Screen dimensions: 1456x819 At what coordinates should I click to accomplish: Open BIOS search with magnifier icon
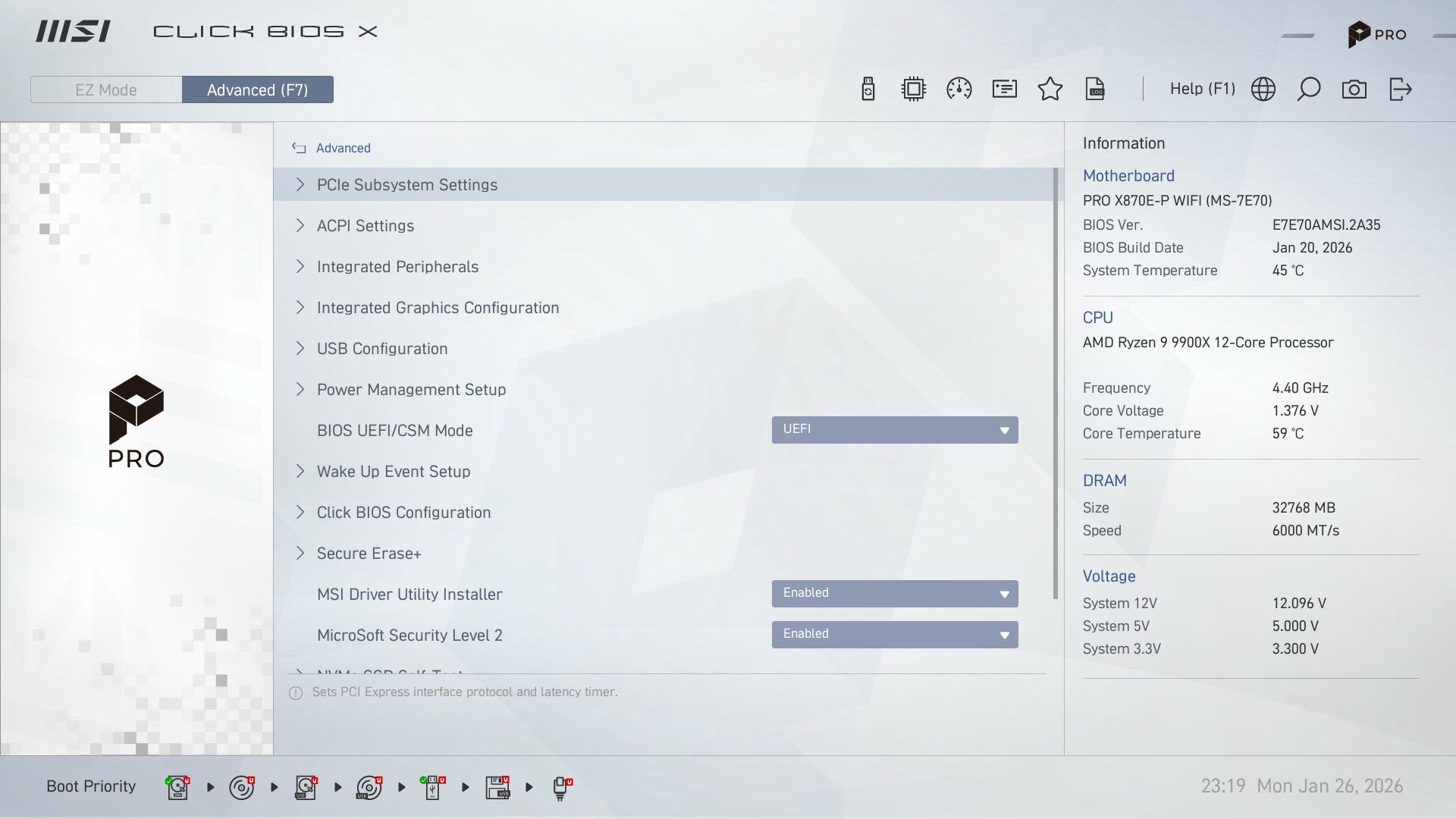(1309, 89)
